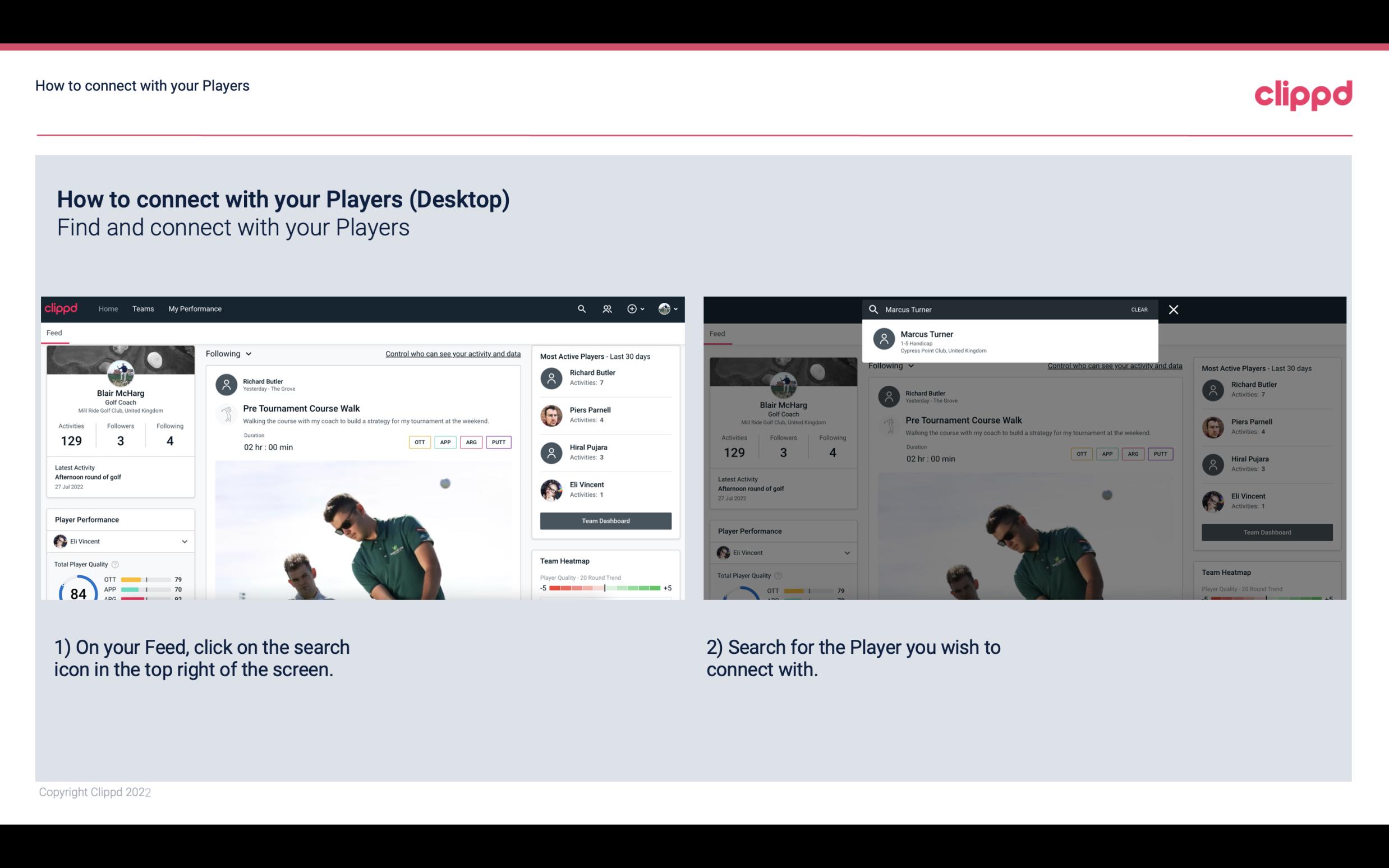Click the people/connections icon in navbar
The image size is (1389, 868).
tap(606, 309)
